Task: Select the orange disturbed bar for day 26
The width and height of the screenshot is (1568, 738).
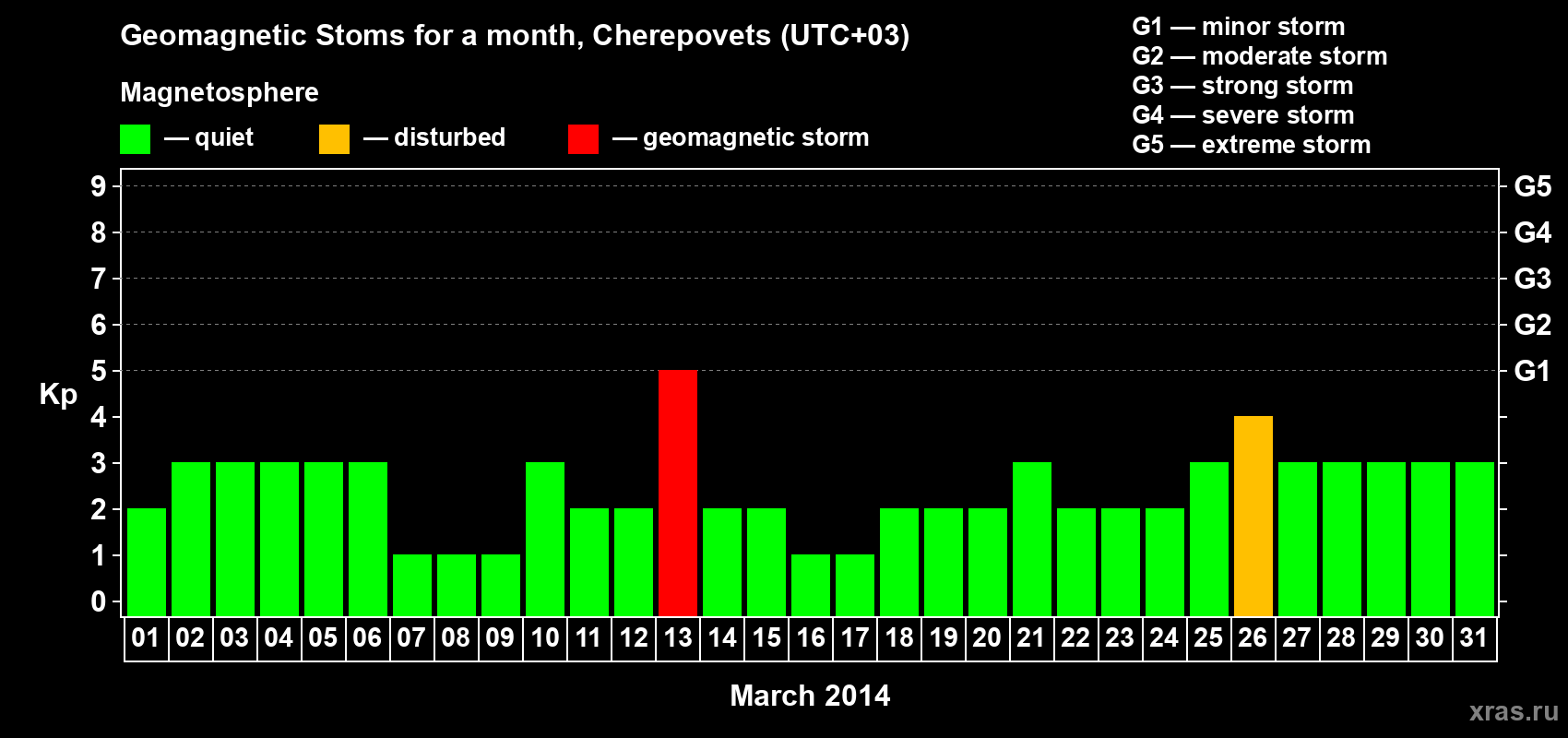Action: pos(1253,516)
